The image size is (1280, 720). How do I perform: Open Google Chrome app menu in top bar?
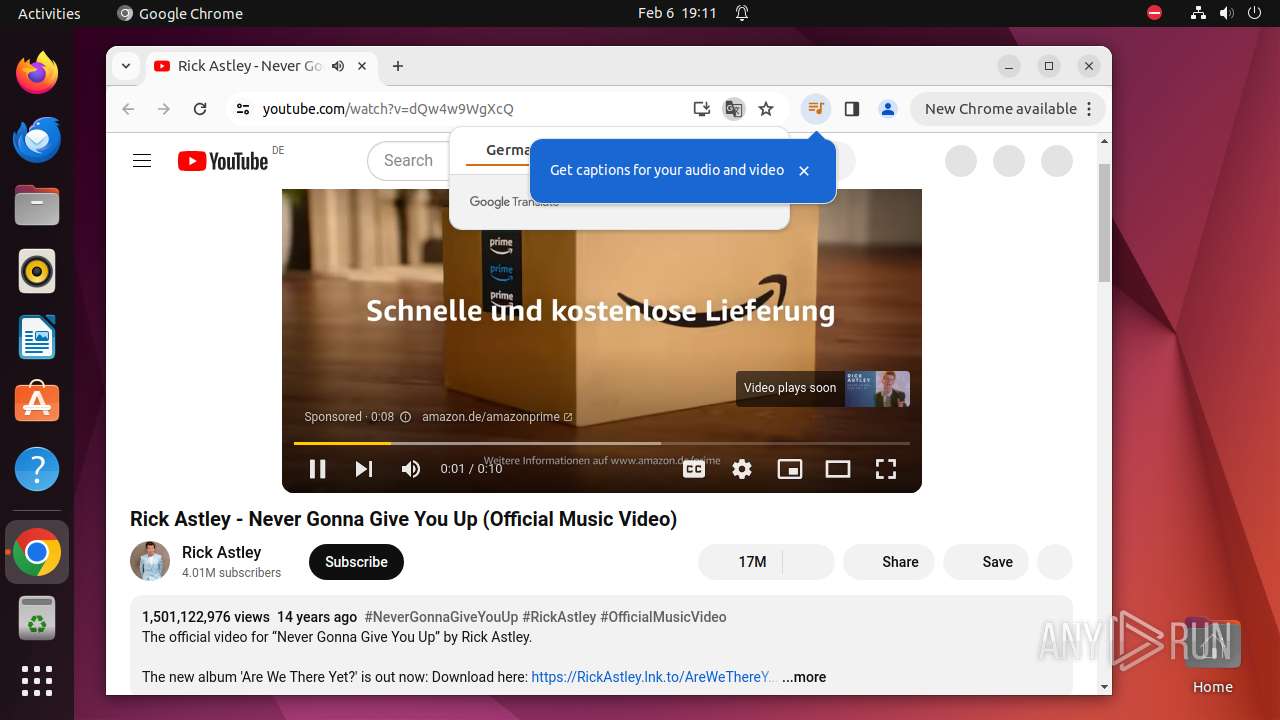point(180,13)
